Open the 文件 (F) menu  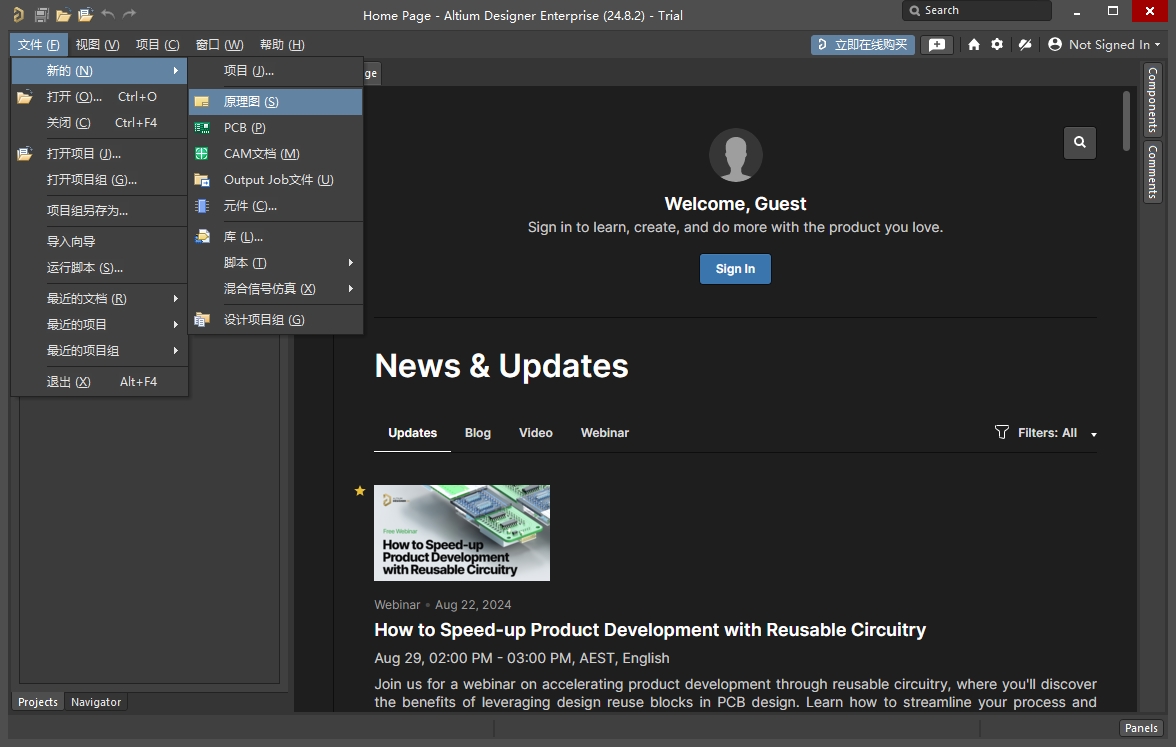coord(39,45)
